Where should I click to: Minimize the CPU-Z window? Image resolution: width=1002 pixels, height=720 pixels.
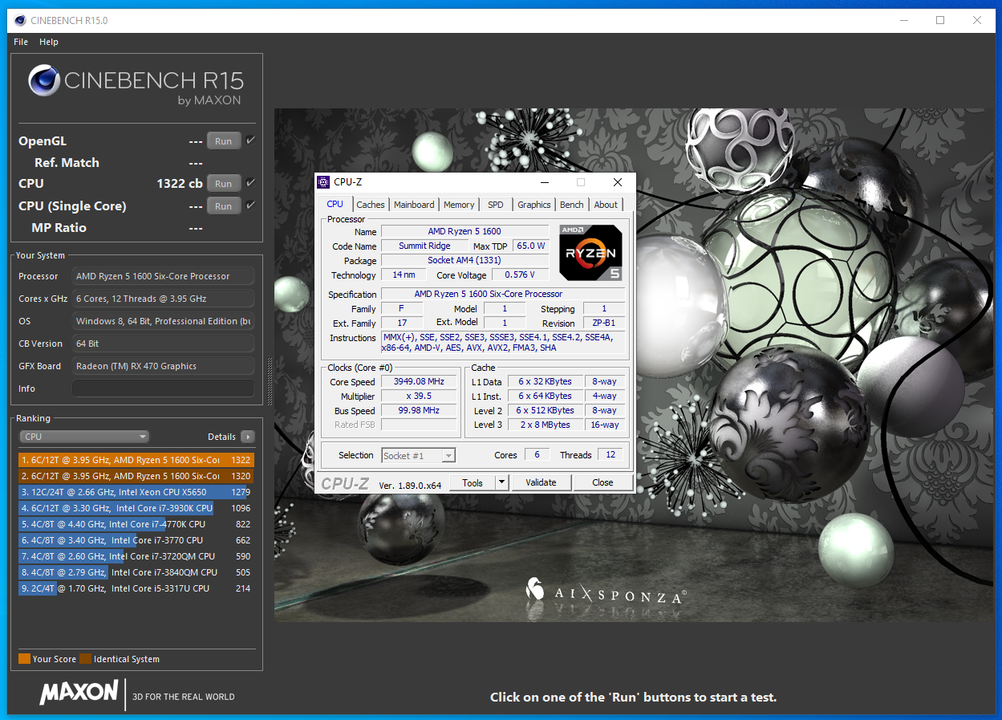[544, 182]
